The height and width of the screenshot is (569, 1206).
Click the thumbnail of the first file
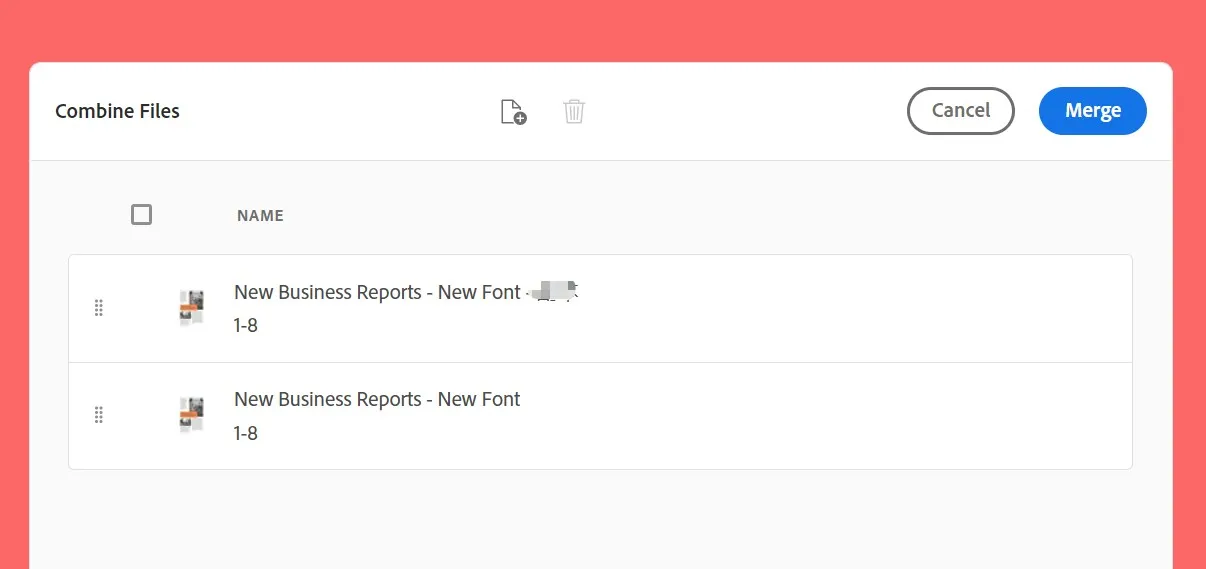tap(191, 308)
